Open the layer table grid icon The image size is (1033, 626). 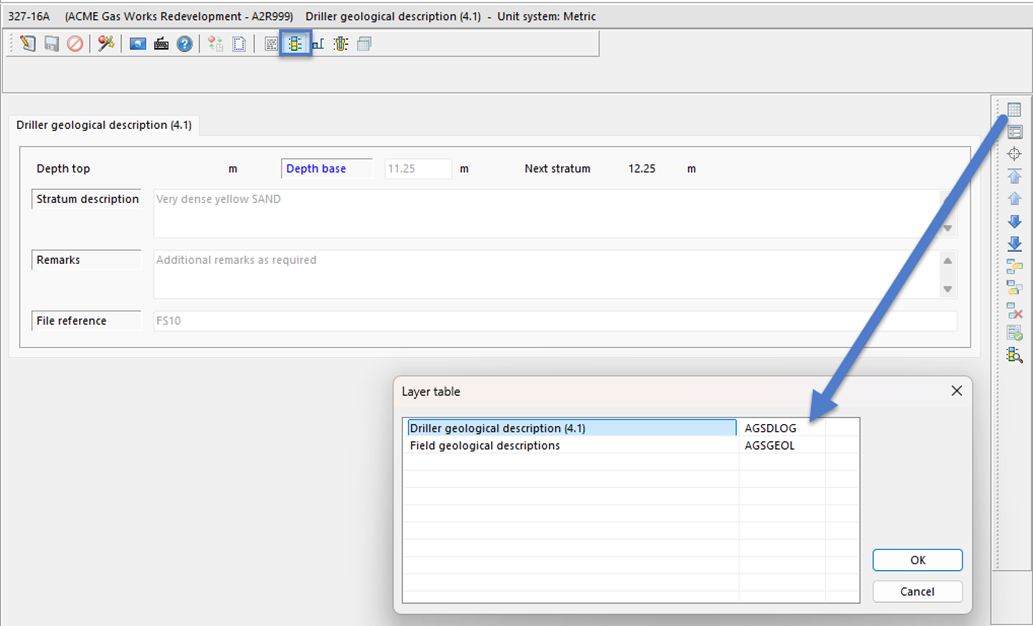(x=1014, y=110)
